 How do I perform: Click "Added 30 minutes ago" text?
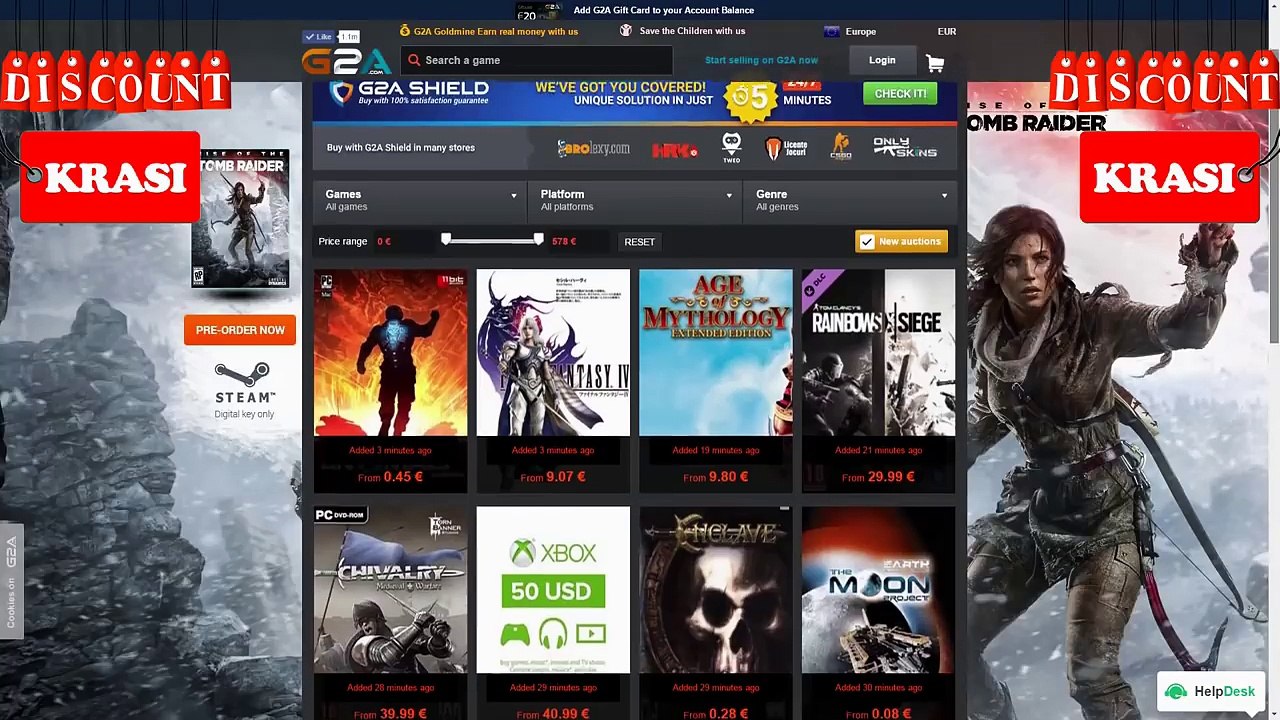[878, 688]
